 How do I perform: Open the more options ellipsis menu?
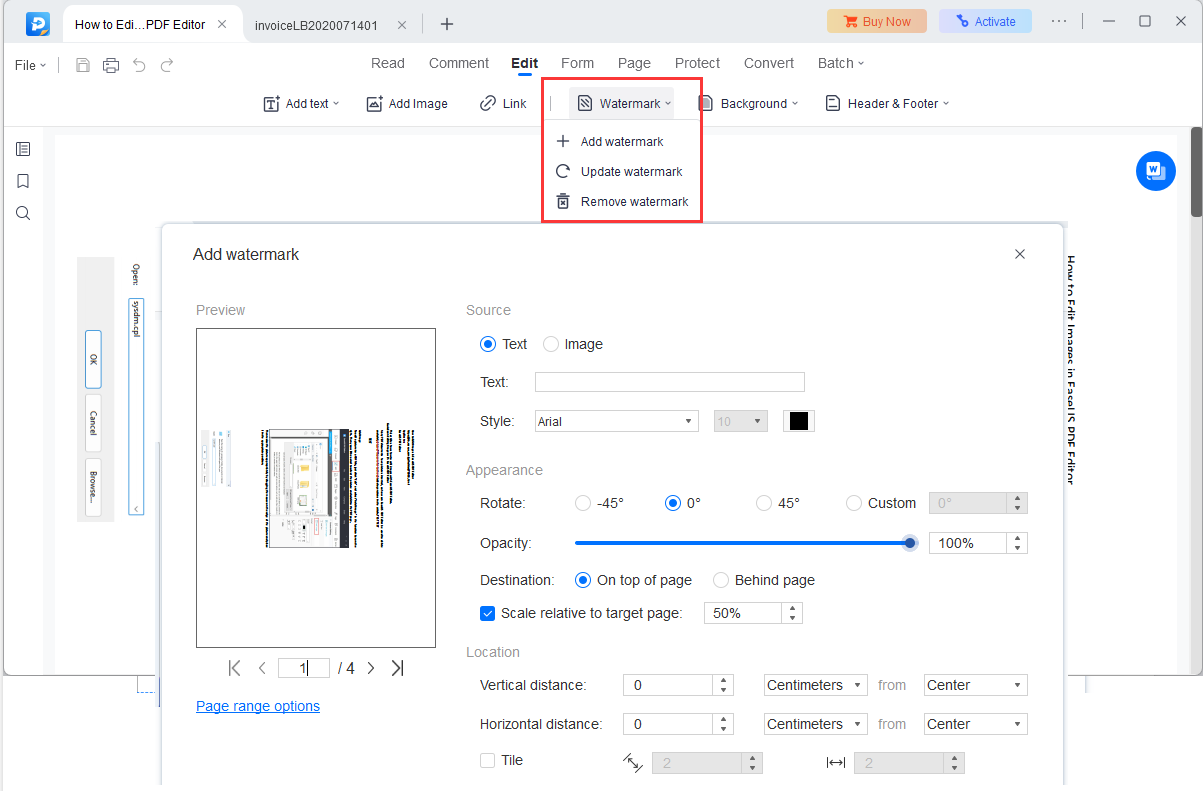coord(1061,21)
